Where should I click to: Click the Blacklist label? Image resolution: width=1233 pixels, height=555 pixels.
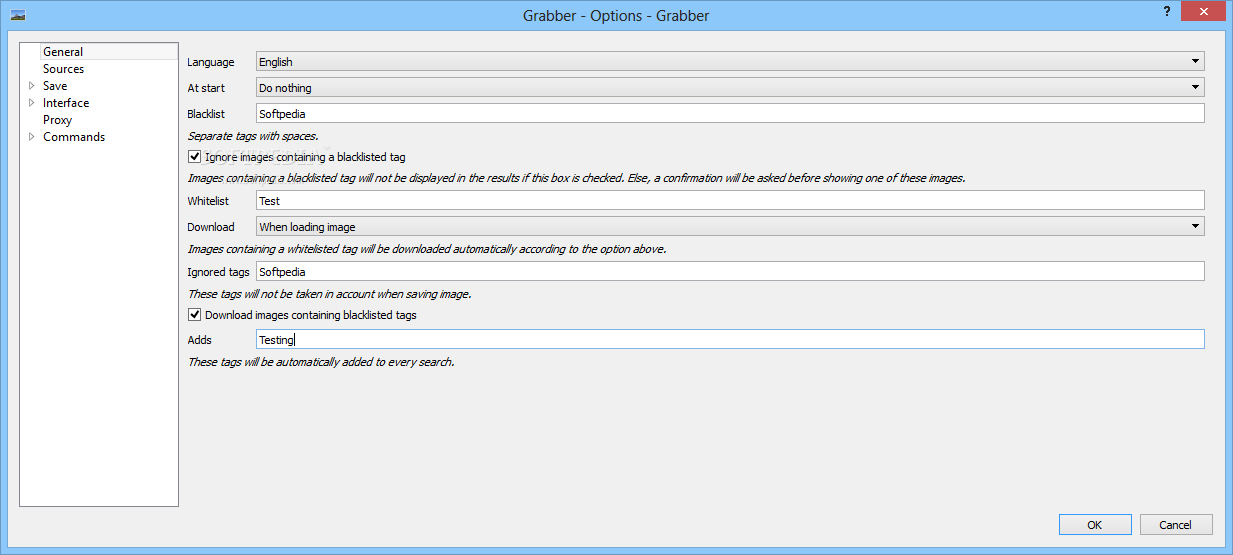[x=206, y=114]
